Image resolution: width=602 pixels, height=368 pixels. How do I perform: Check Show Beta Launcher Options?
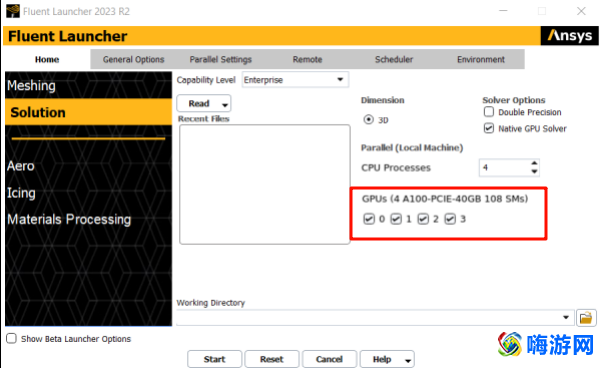[12, 338]
